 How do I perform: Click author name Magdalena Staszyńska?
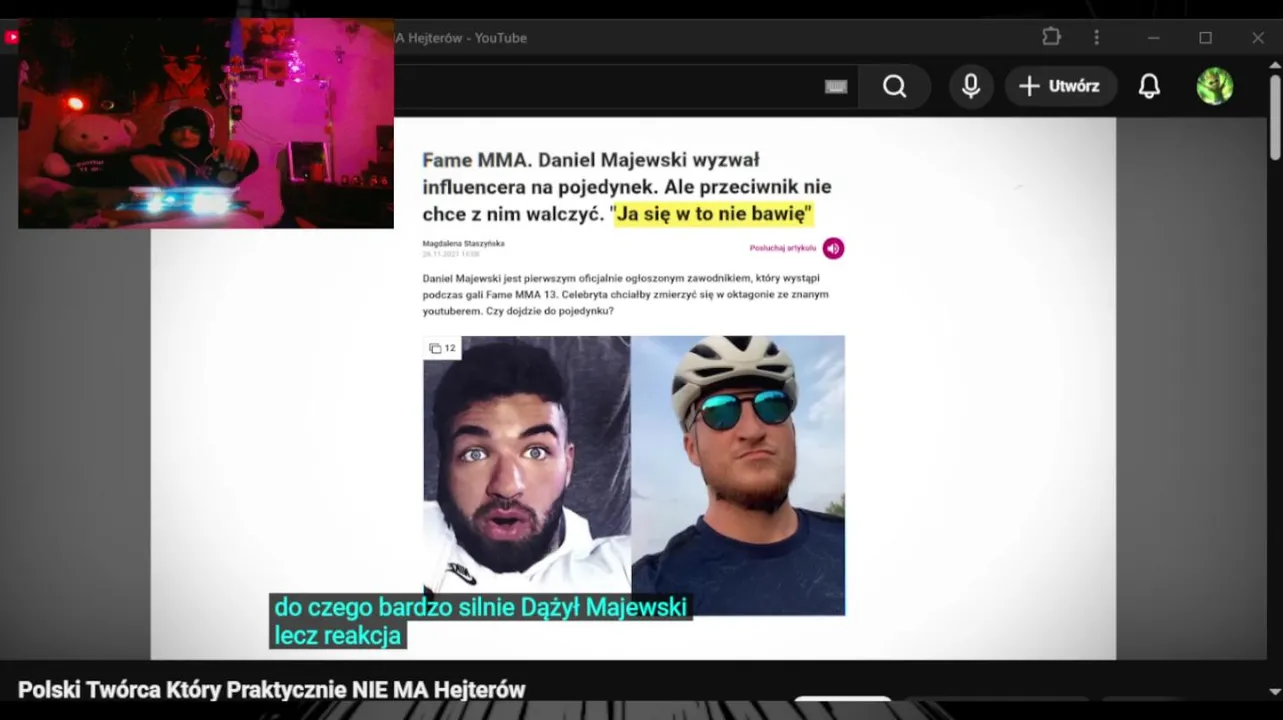pyautogui.click(x=463, y=243)
